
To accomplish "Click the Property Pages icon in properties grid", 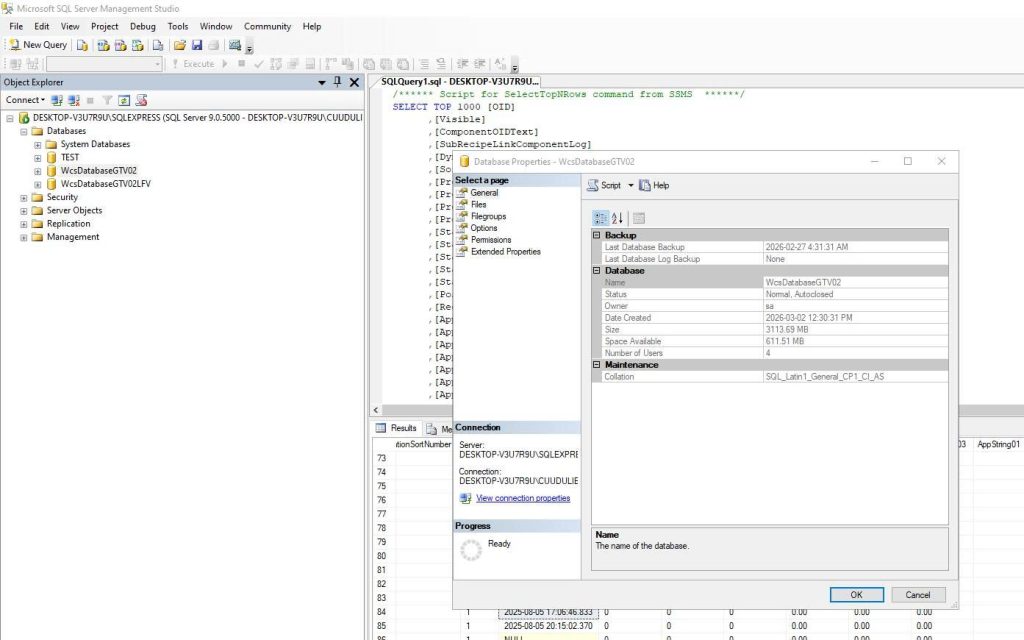I will tap(639, 218).
